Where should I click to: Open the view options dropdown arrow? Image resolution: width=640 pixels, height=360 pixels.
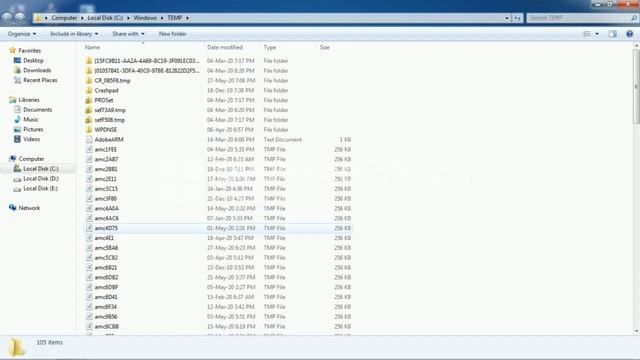[597, 34]
